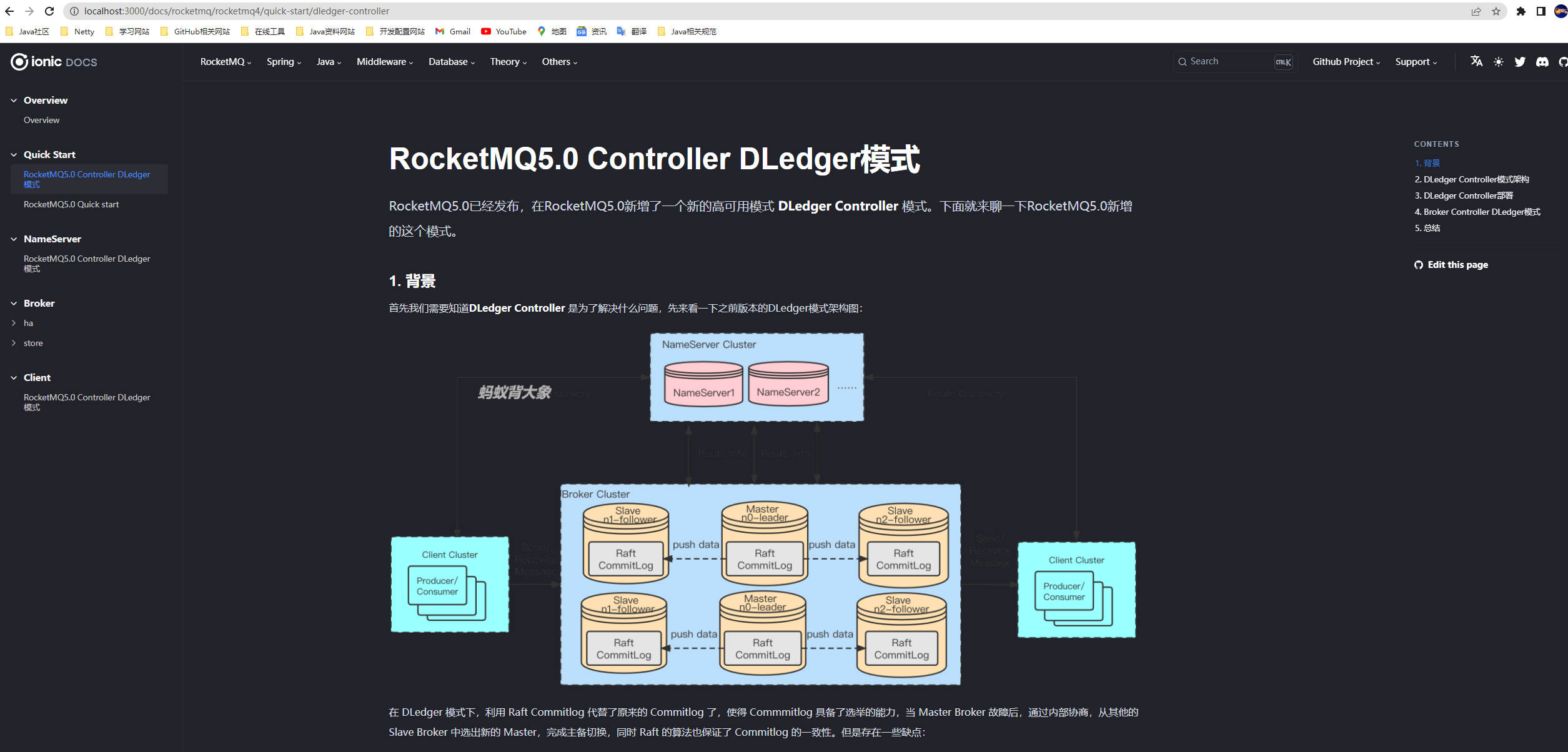Click the Edit this page link

click(1457, 265)
